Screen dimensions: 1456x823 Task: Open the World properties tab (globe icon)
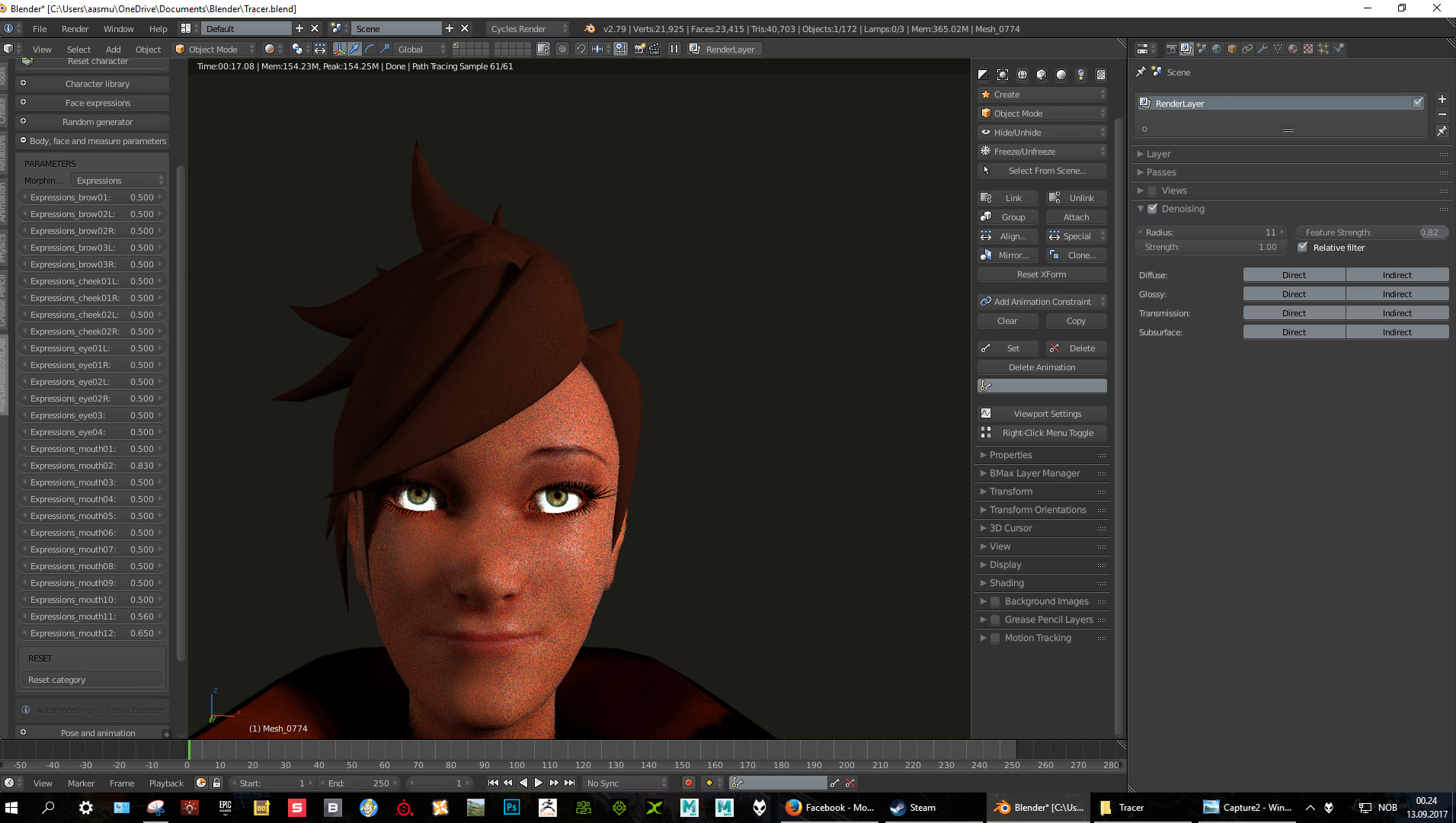1217,49
